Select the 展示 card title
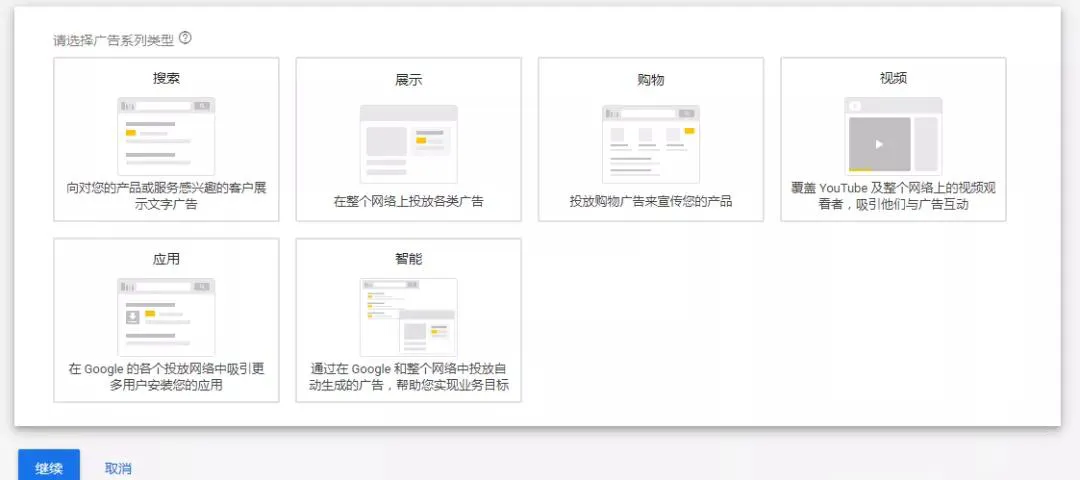Viewport: 1080px width, 480px height. click(408, 79)
